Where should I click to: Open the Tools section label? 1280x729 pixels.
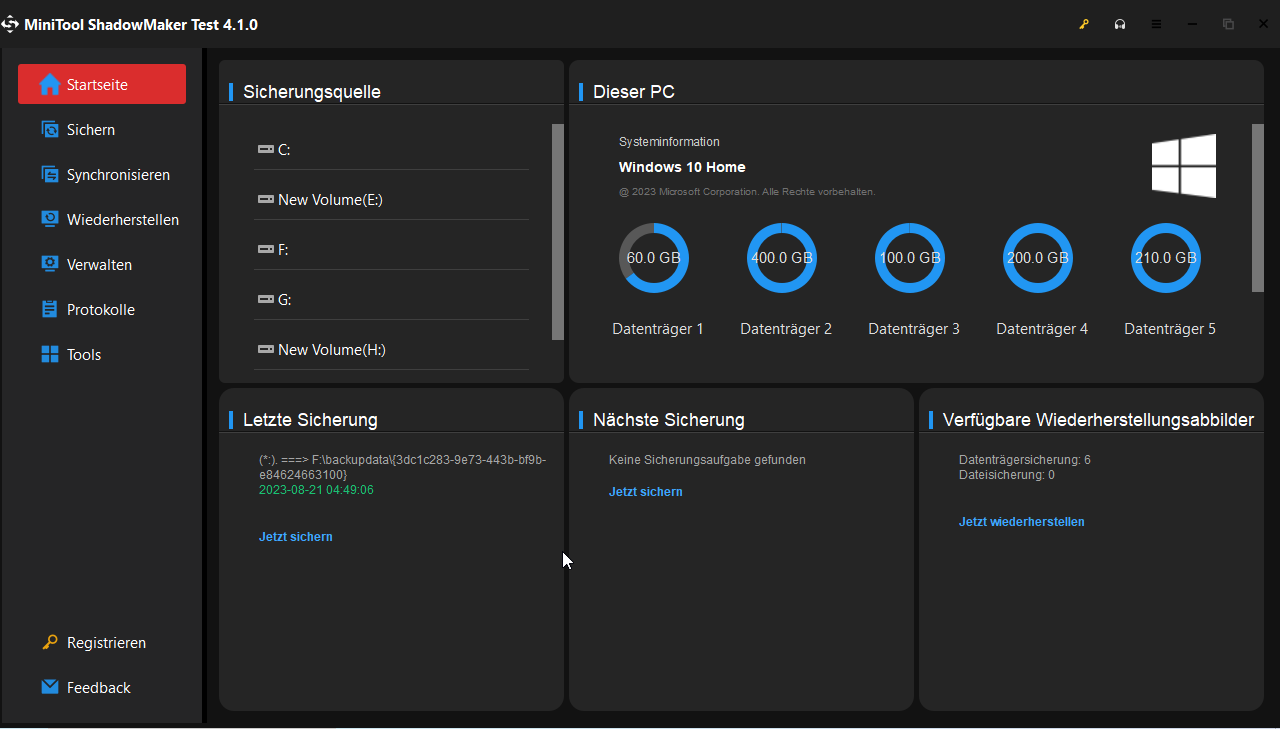click(84, 355)
